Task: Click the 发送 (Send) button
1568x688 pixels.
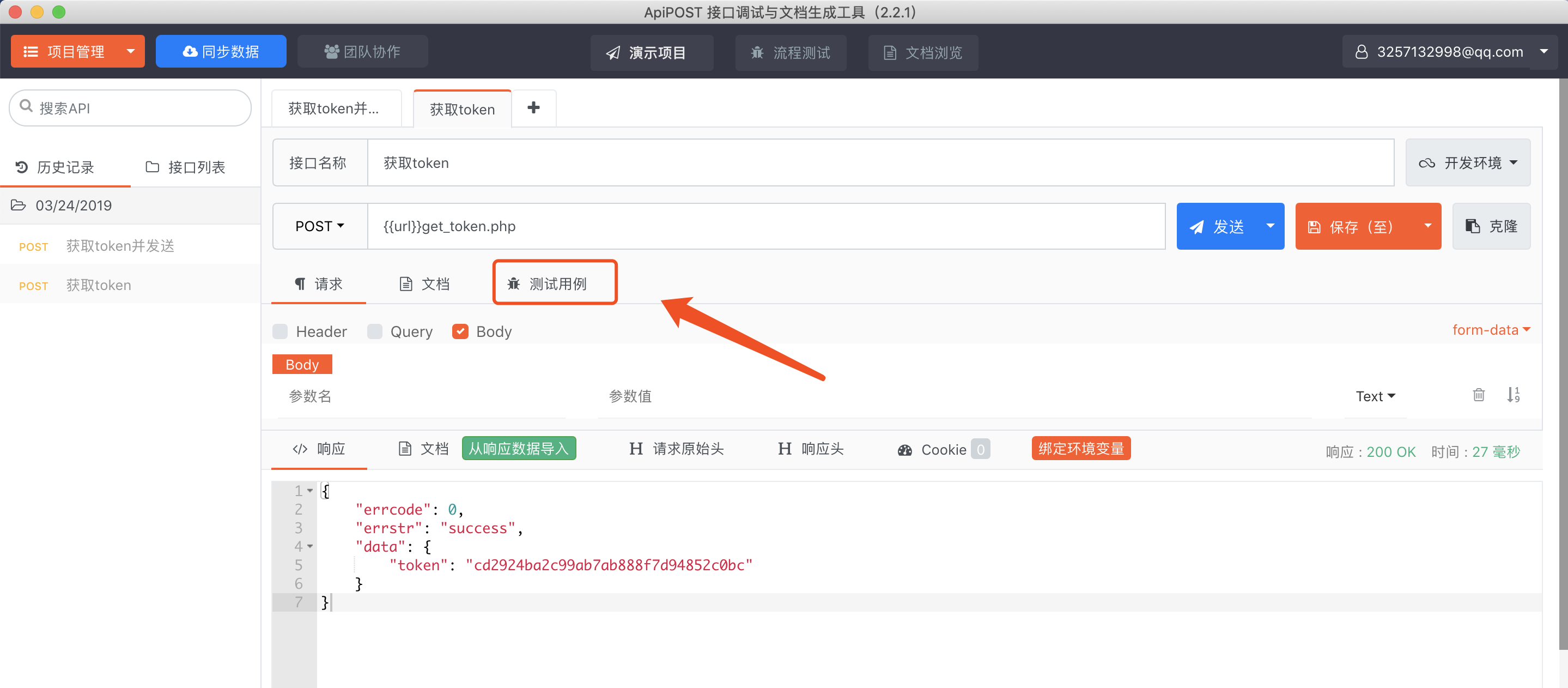Action: click(1221, 225)
